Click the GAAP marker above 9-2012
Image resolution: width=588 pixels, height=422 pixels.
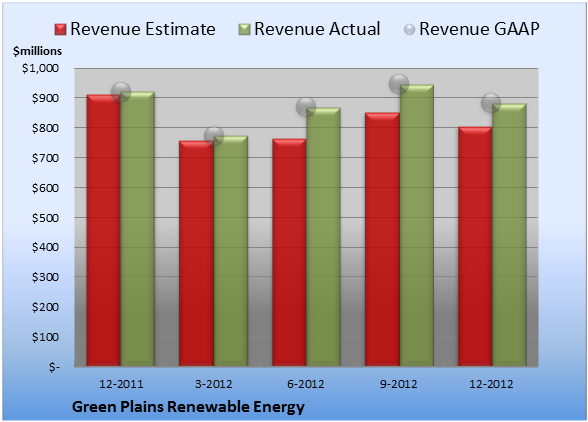click(399, 84)
